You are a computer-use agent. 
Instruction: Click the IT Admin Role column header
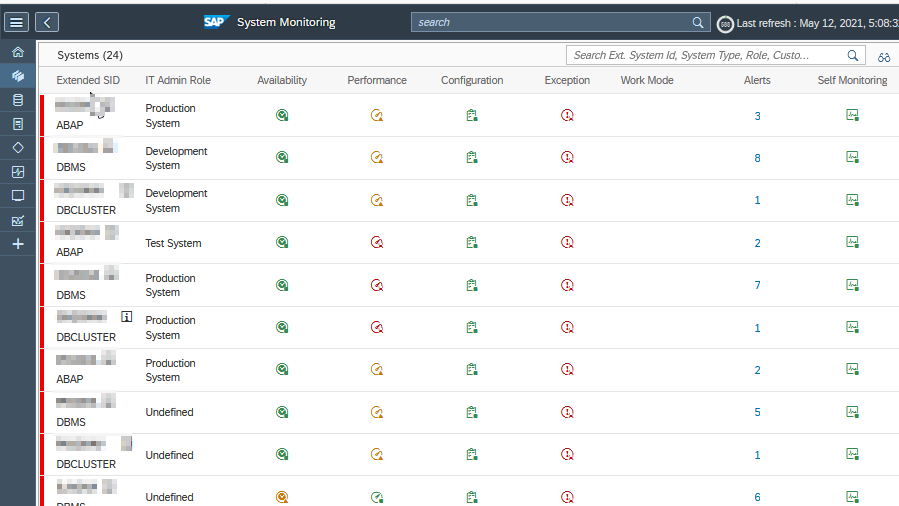click(x=178, y=80)
